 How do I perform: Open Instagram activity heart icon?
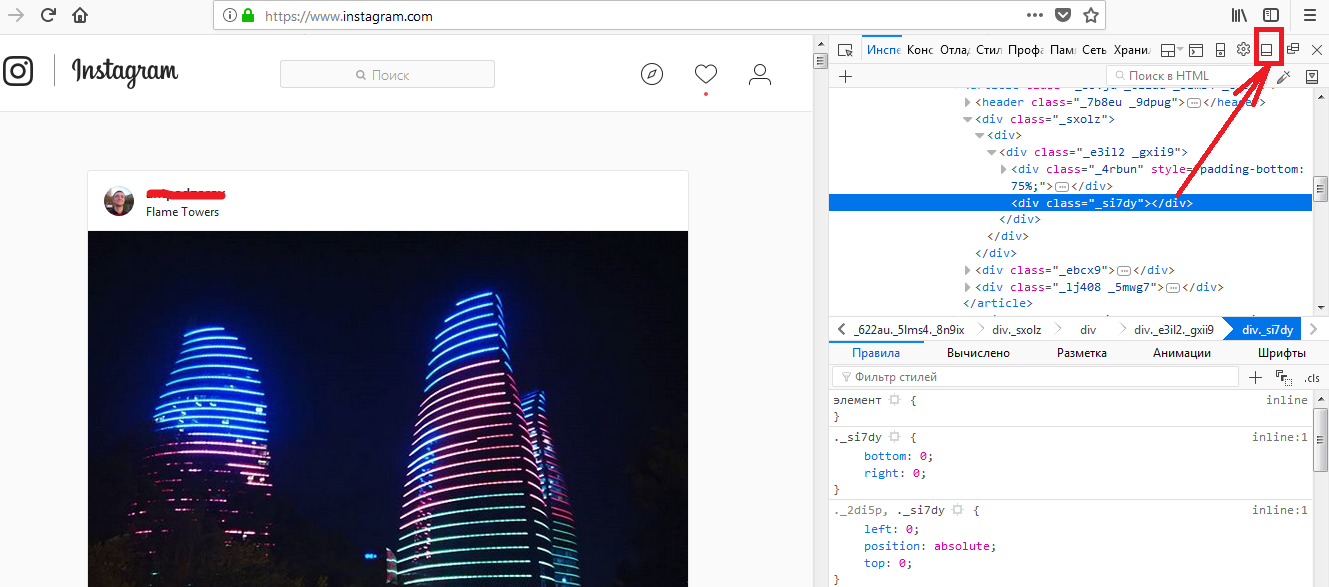point(706,74)
